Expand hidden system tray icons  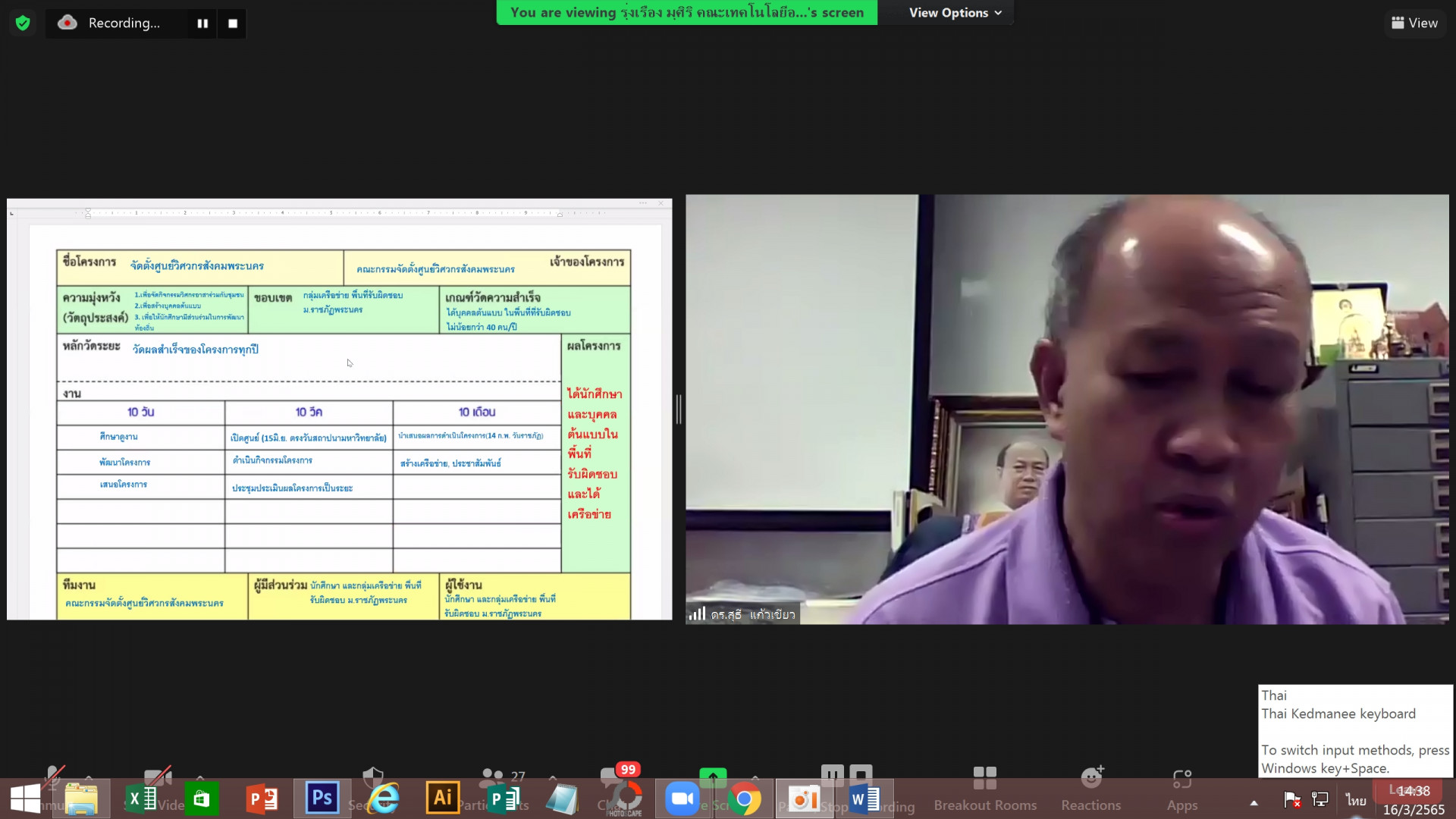click(x=1254, y=802)
